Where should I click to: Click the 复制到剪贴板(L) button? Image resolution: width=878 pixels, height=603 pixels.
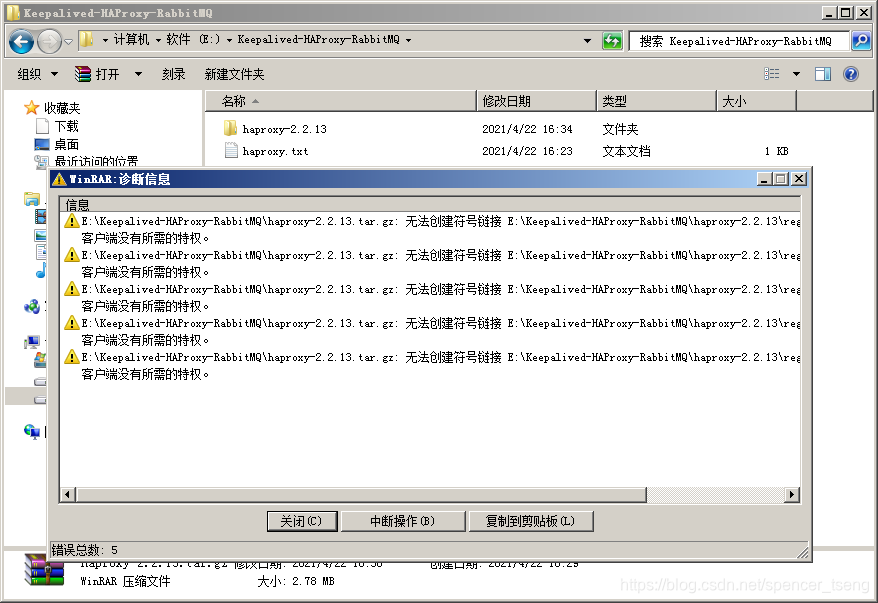[530, 521]
